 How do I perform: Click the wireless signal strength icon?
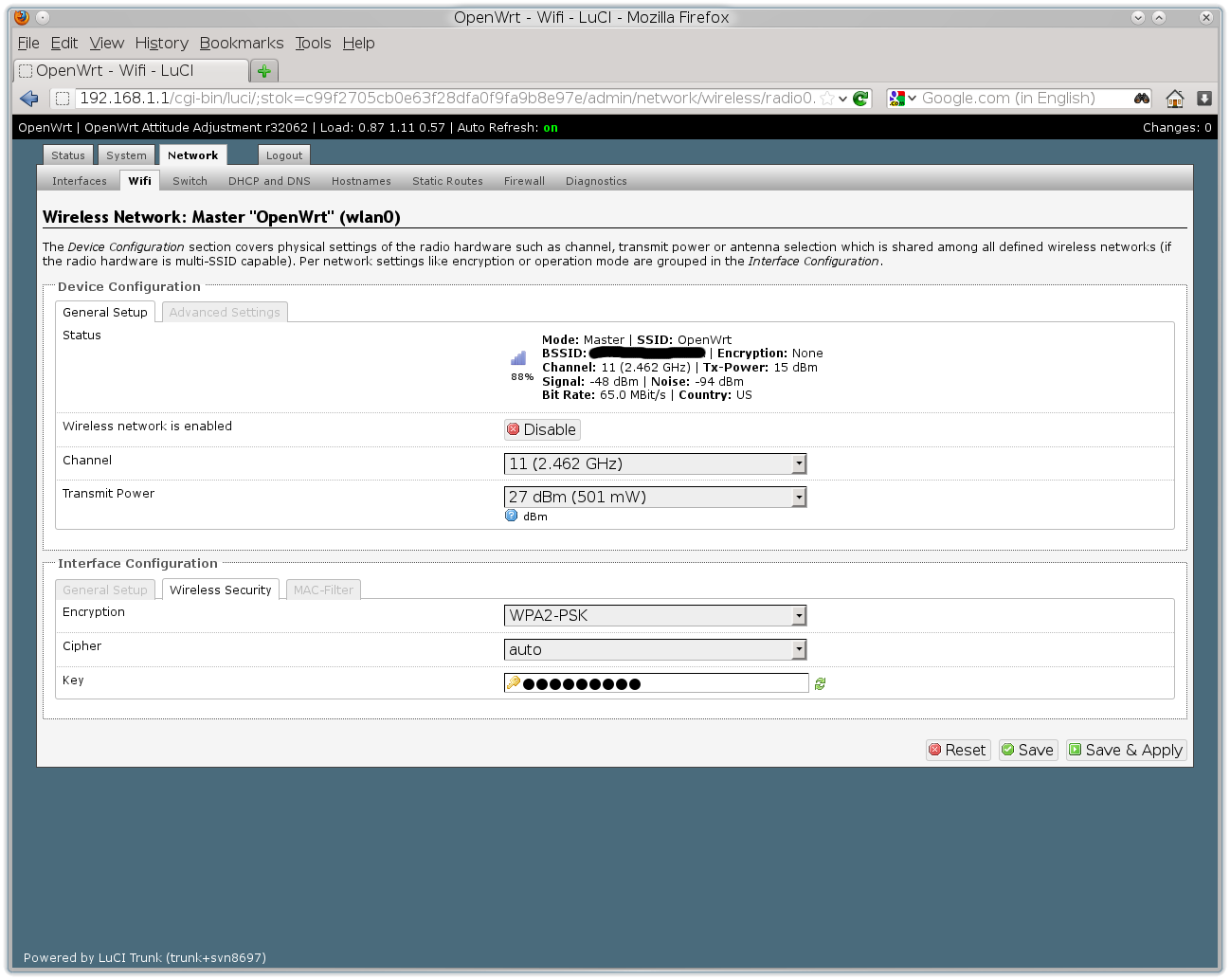tap(518, 358)
